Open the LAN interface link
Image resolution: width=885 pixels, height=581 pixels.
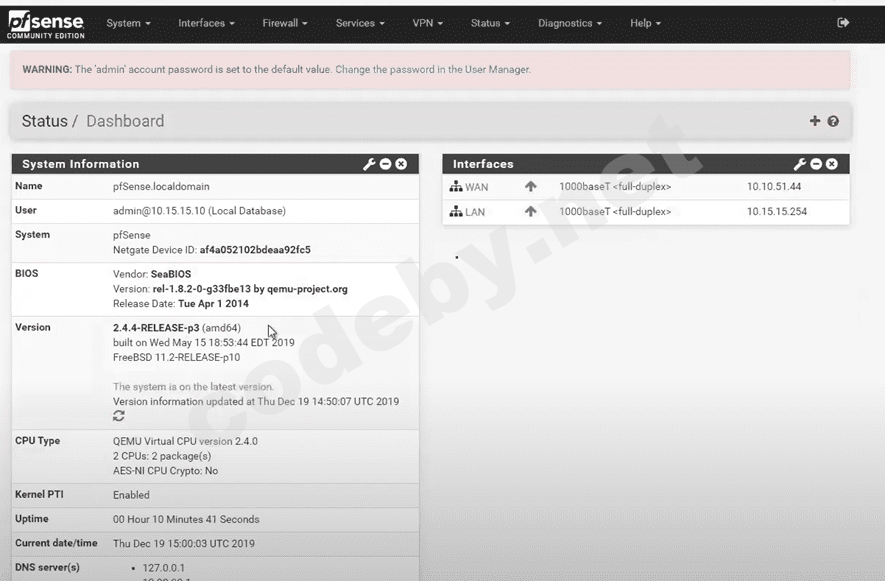coord(475,212)
